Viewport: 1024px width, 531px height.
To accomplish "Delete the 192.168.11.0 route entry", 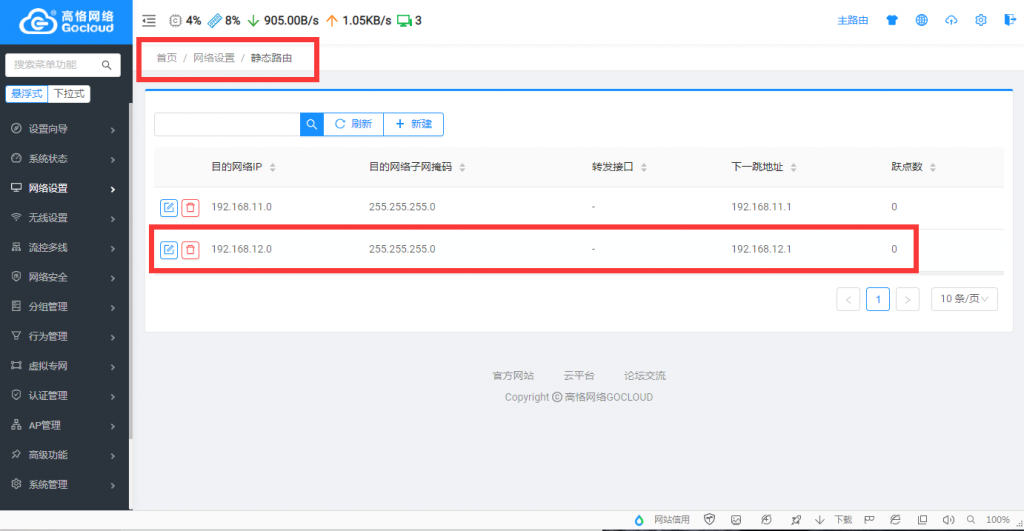I will tap(190, 208).
